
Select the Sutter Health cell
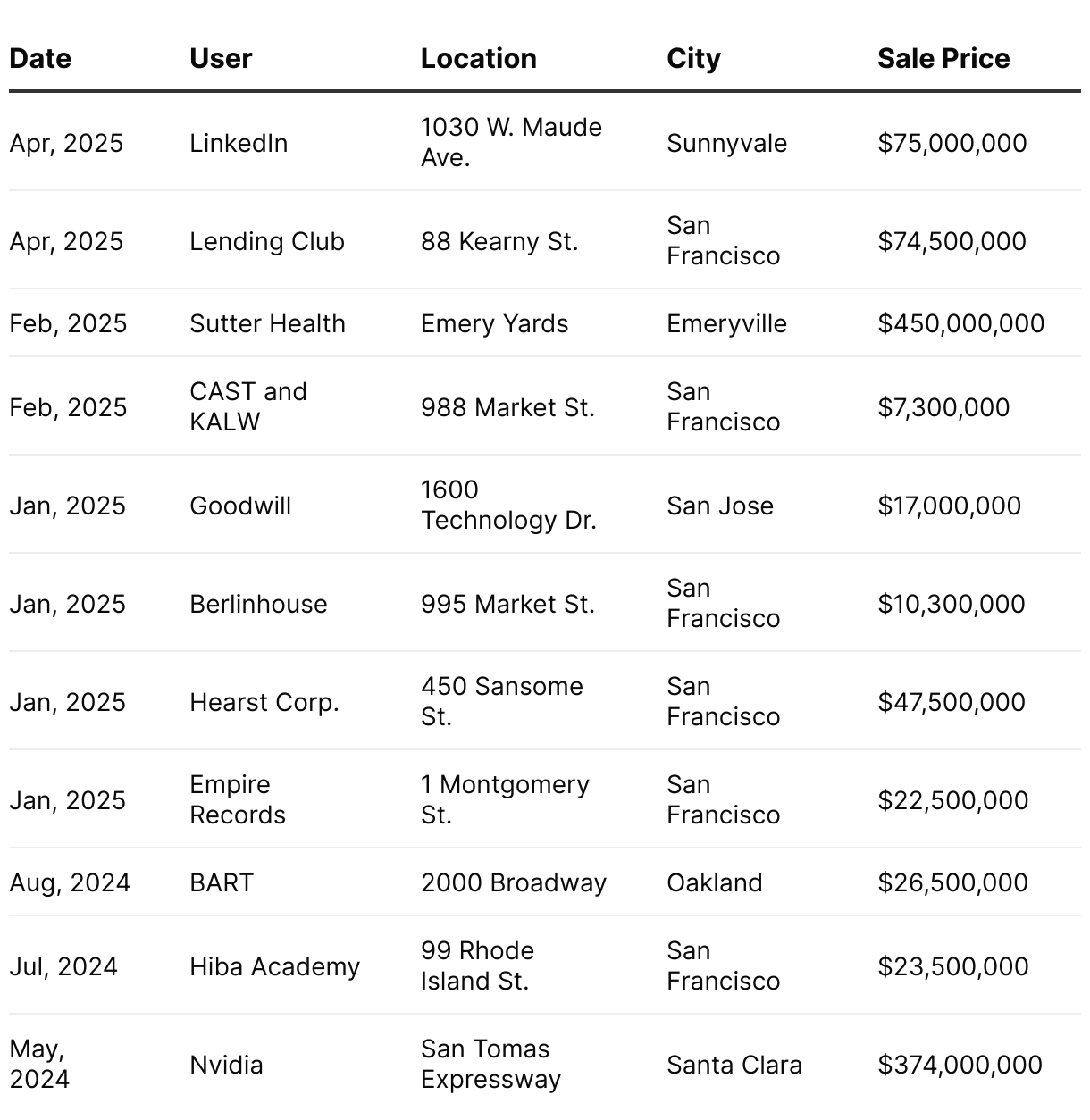[x=267, y=323]
